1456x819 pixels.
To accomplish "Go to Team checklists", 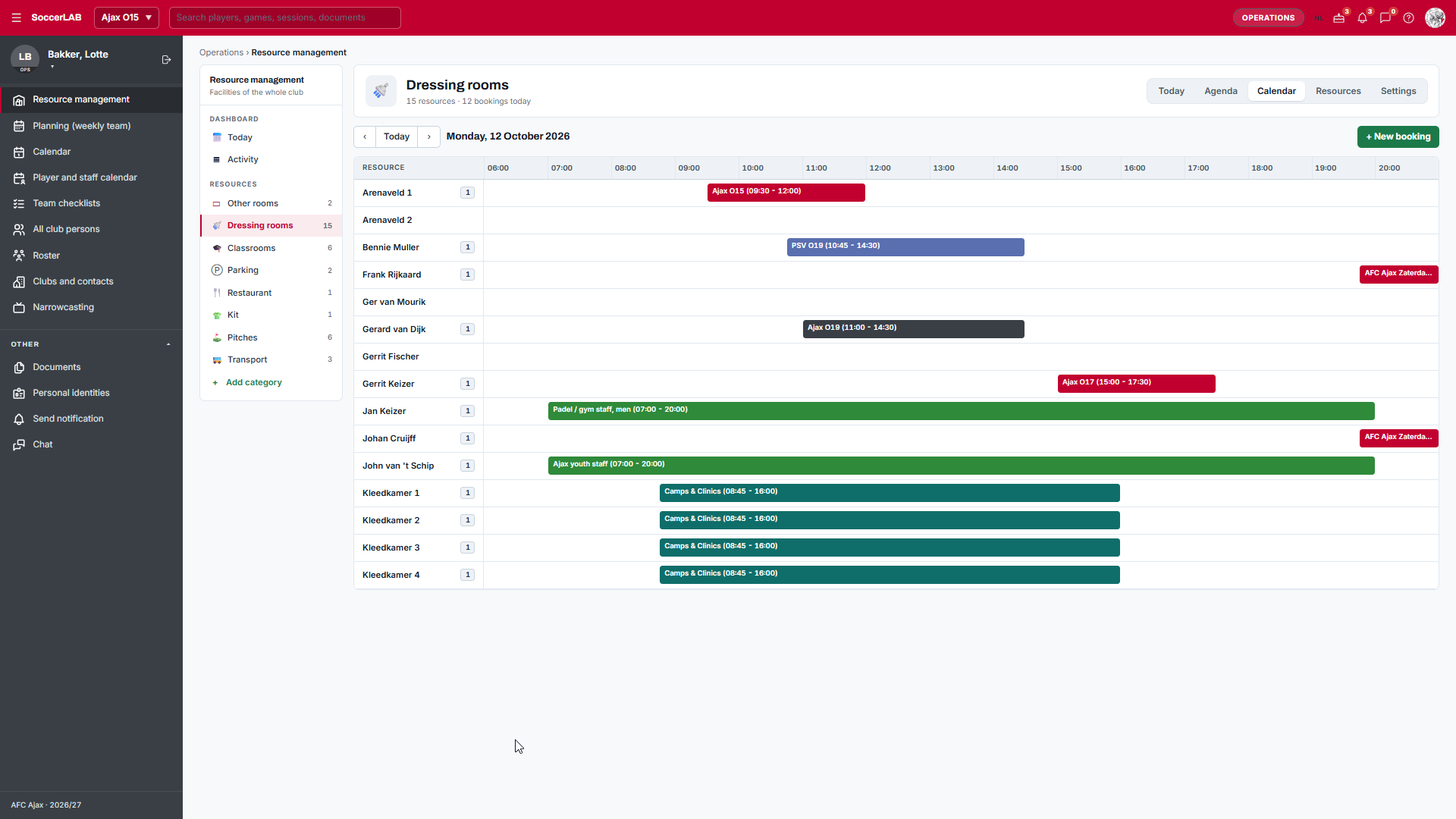I will 91,203.
